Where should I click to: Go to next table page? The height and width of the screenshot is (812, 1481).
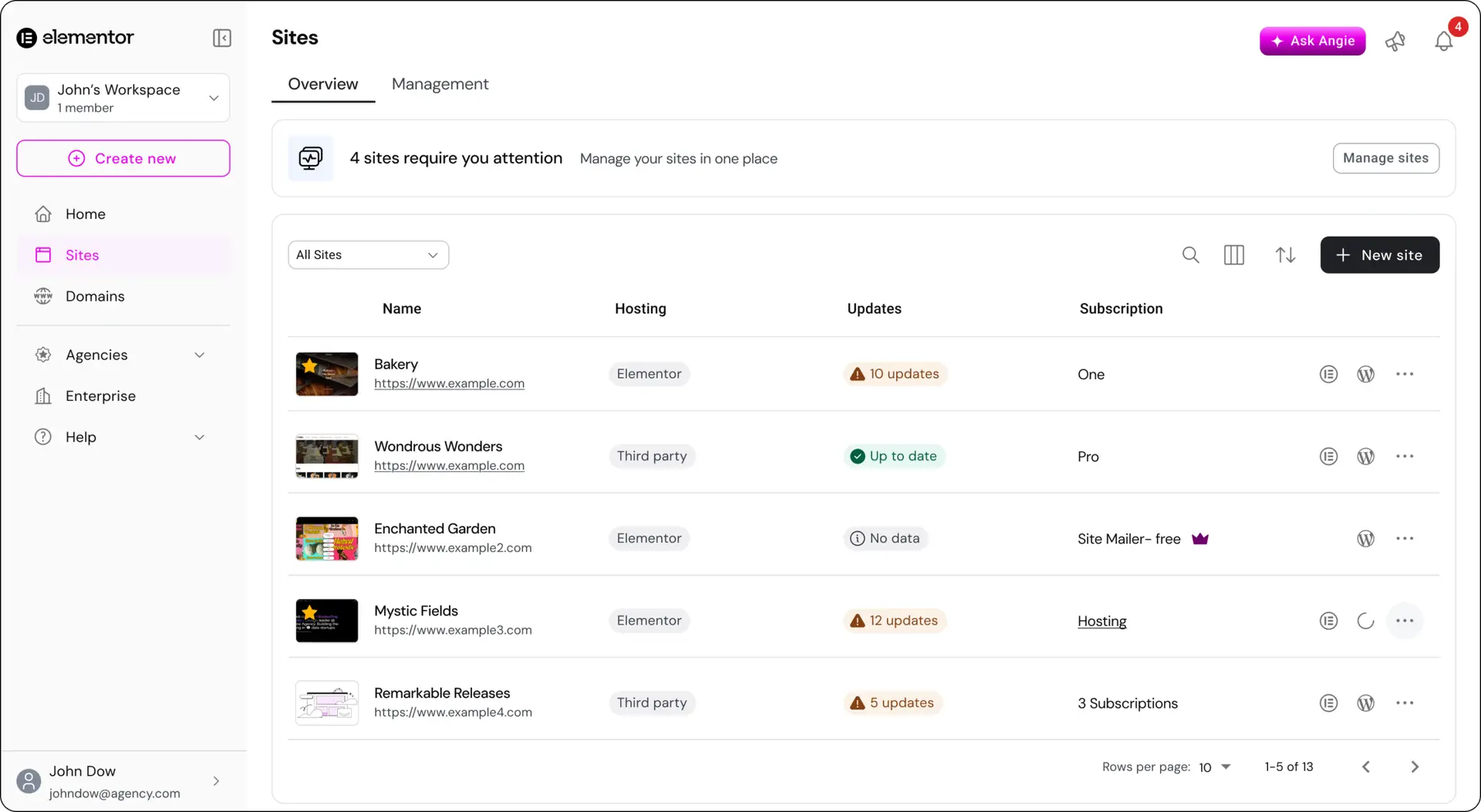tap(1414, 767)
